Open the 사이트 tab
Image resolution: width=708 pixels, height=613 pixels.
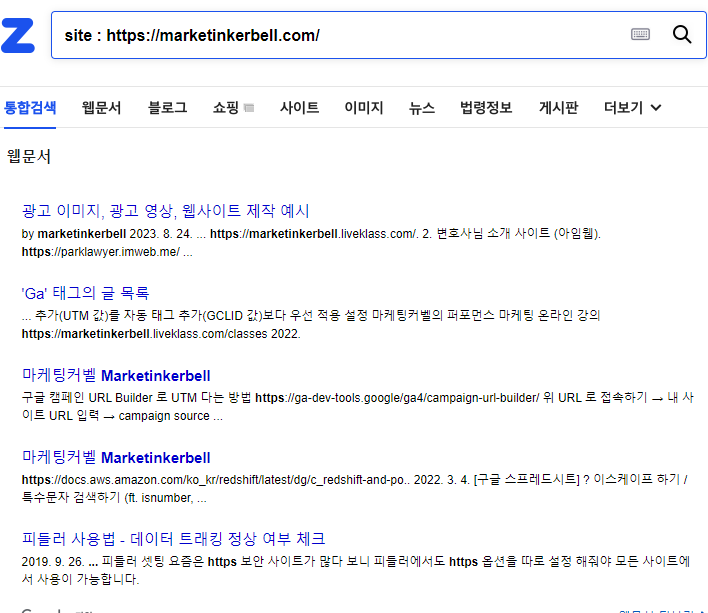(299, 108)
